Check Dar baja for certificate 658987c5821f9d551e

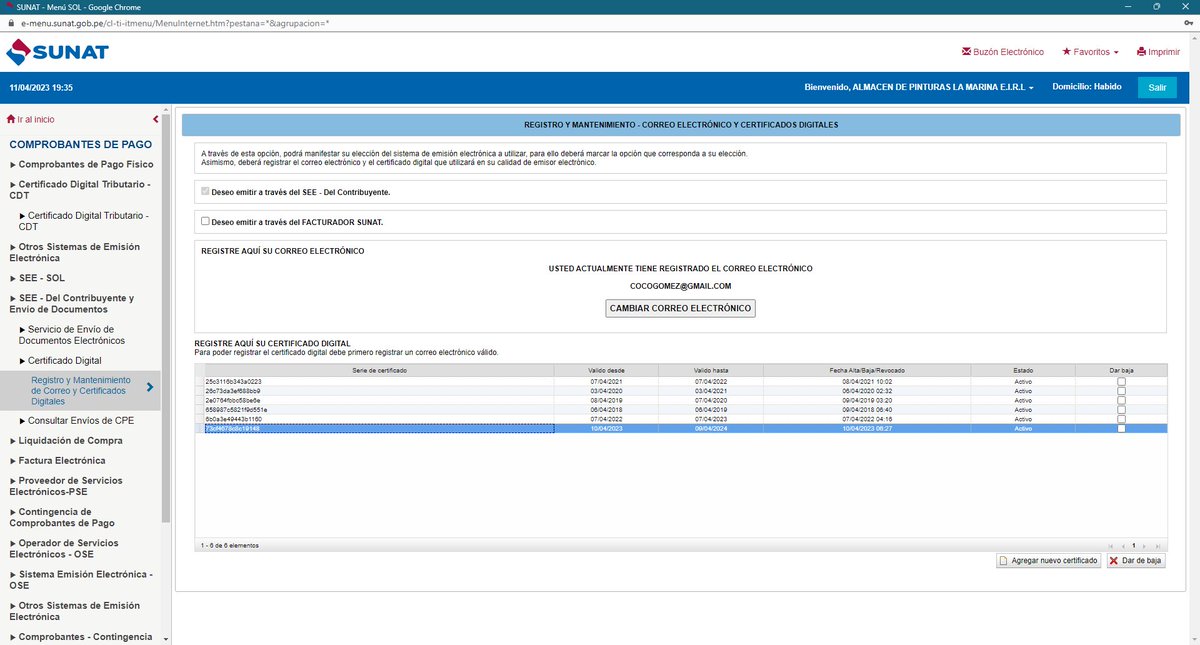coord(1121,410)
